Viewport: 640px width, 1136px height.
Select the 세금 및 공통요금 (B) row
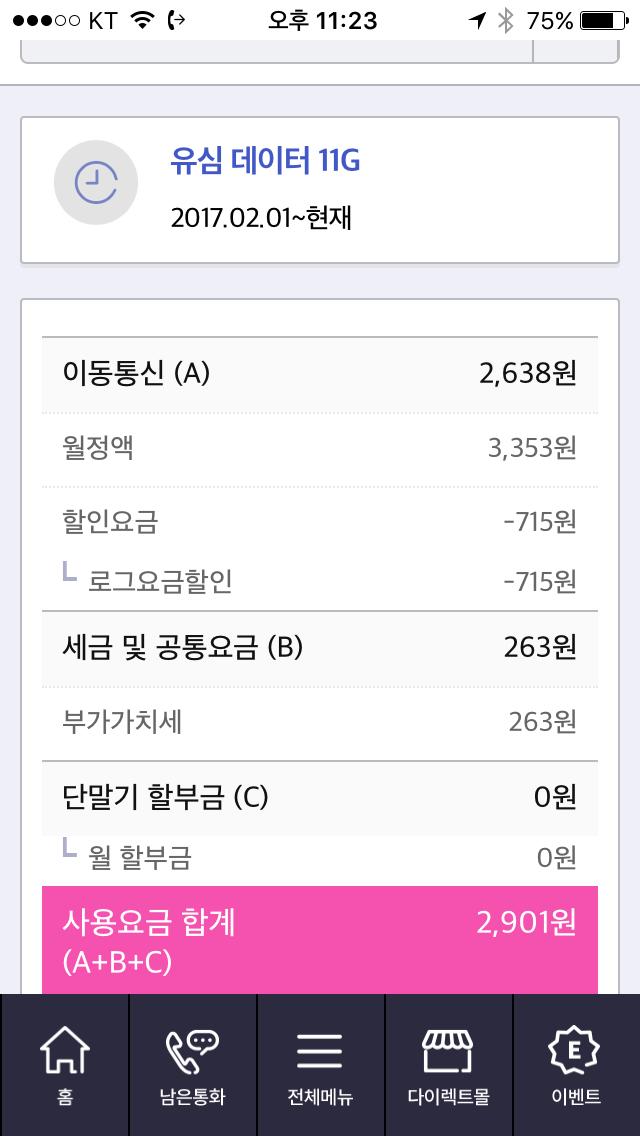[x=320, y=647]
